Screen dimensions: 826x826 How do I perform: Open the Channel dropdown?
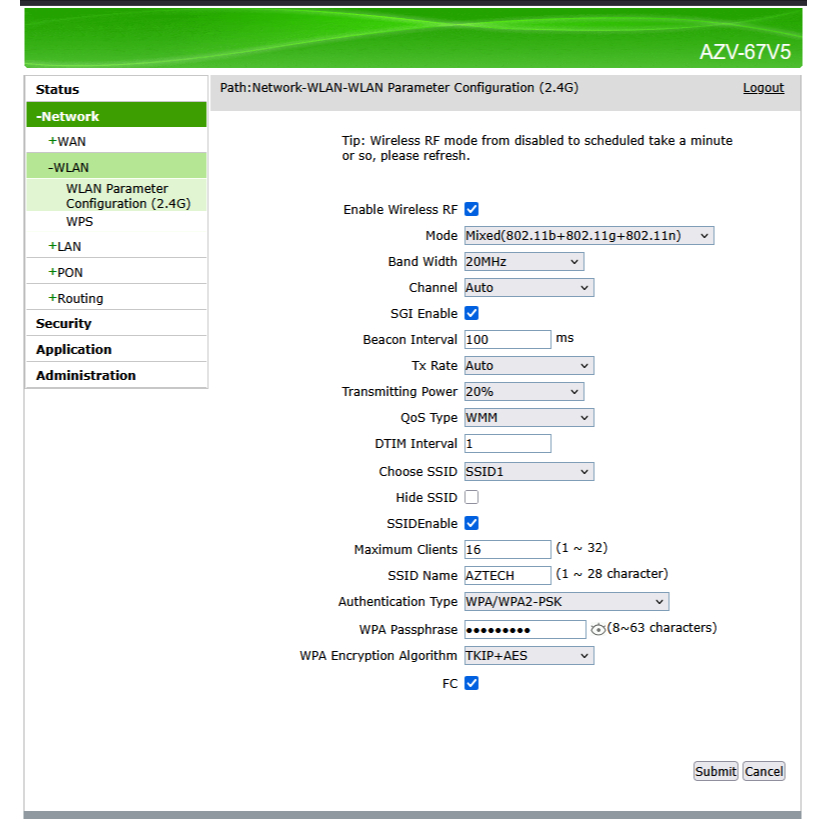pyautogui.click(x=529, y=288)
